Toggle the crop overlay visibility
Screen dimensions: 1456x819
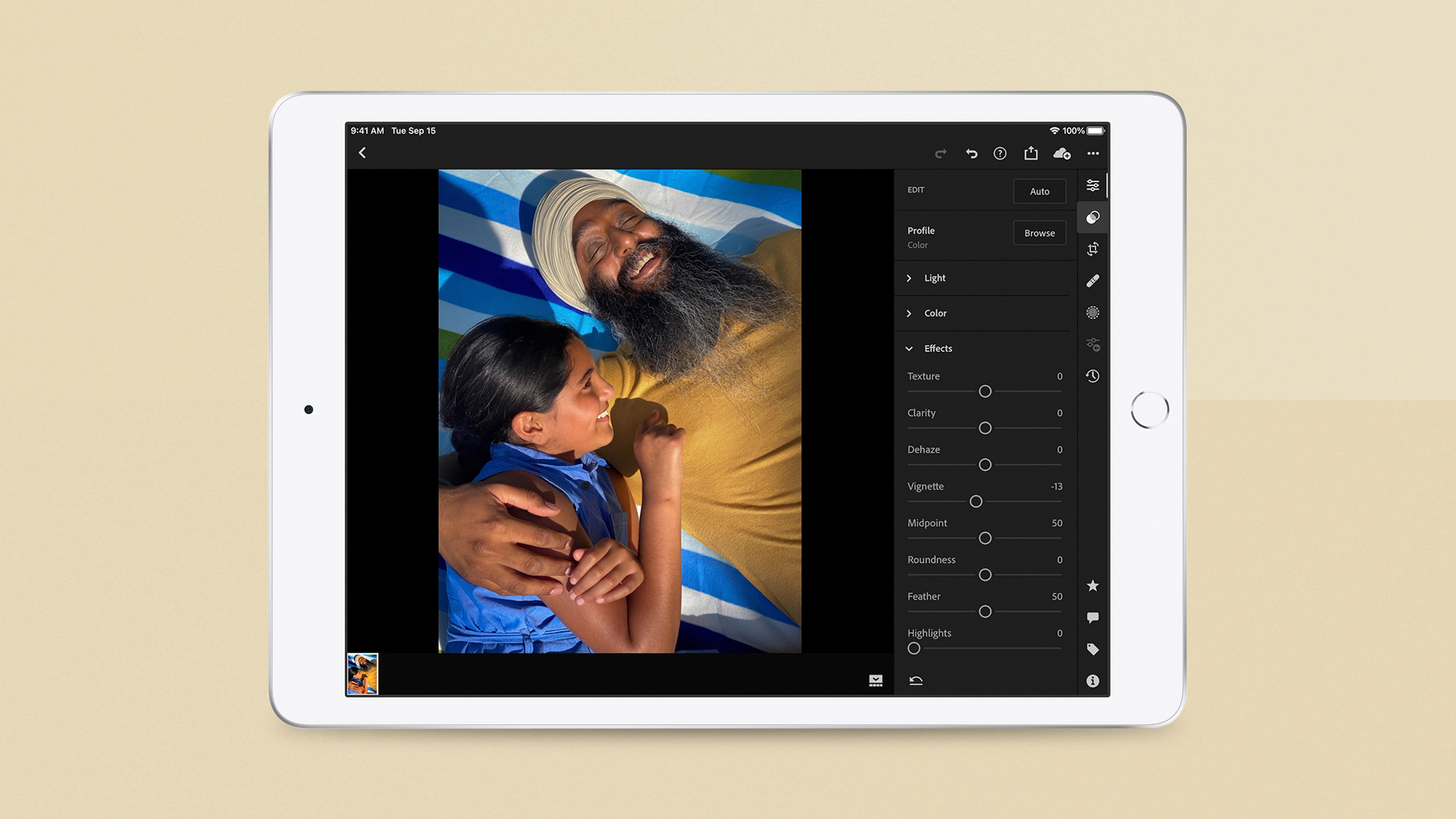pyautogui.click(x=1093, y=248)
